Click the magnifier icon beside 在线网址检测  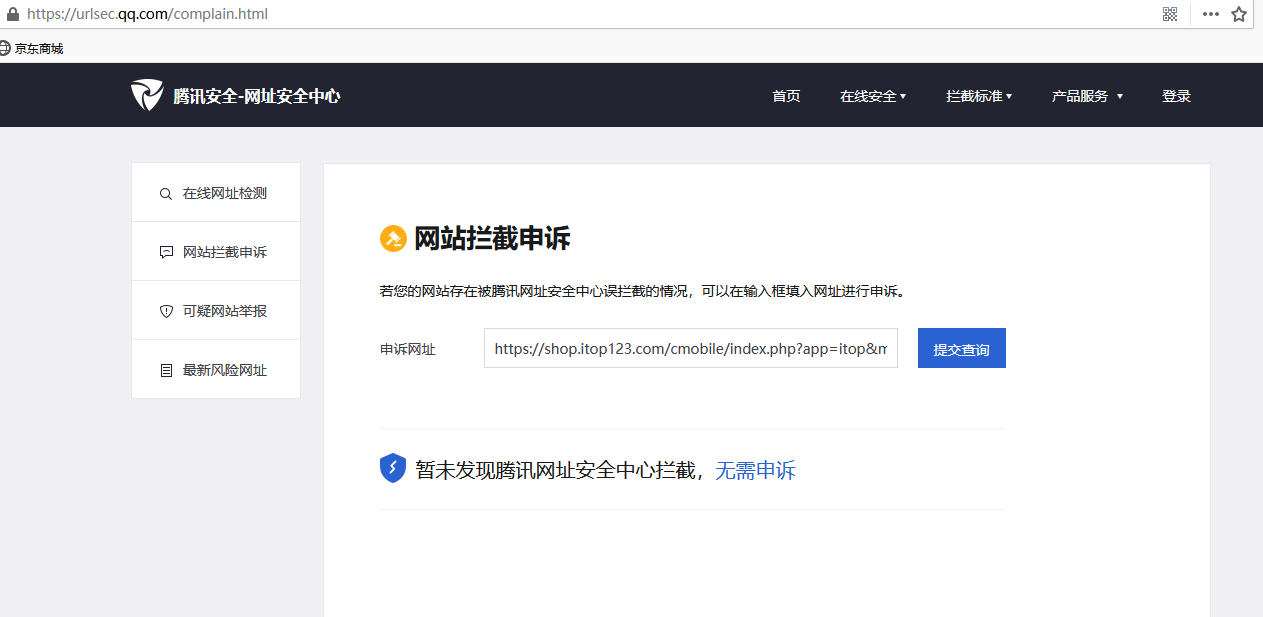point(166,194)
